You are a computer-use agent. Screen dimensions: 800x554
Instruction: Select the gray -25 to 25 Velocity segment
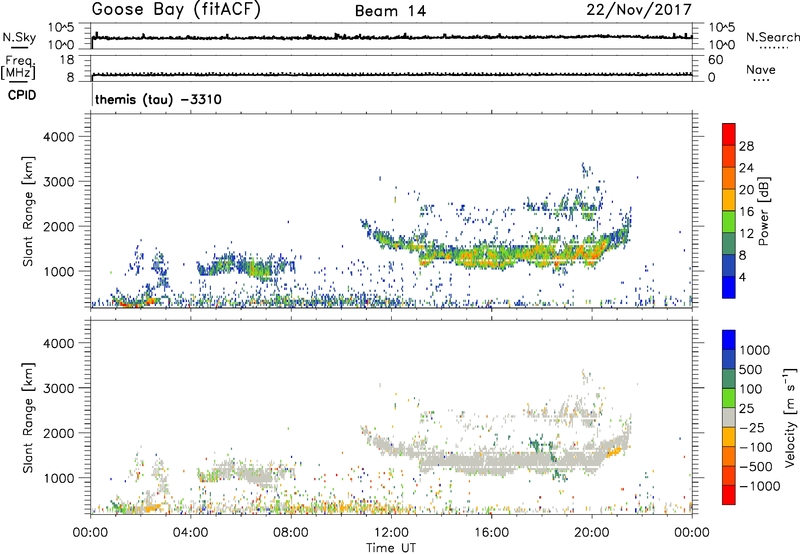coord(729,417)
